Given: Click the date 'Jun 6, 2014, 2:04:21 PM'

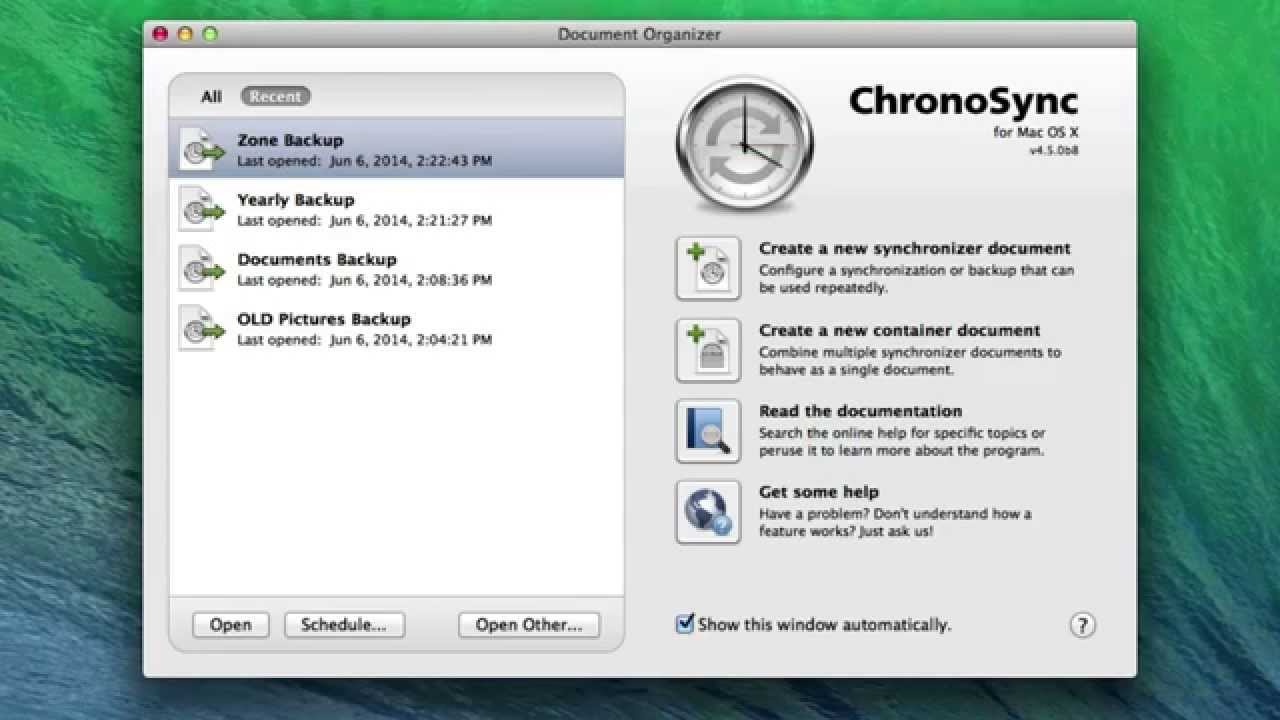Looking at the screenshot, I should [x=411, y=340].
